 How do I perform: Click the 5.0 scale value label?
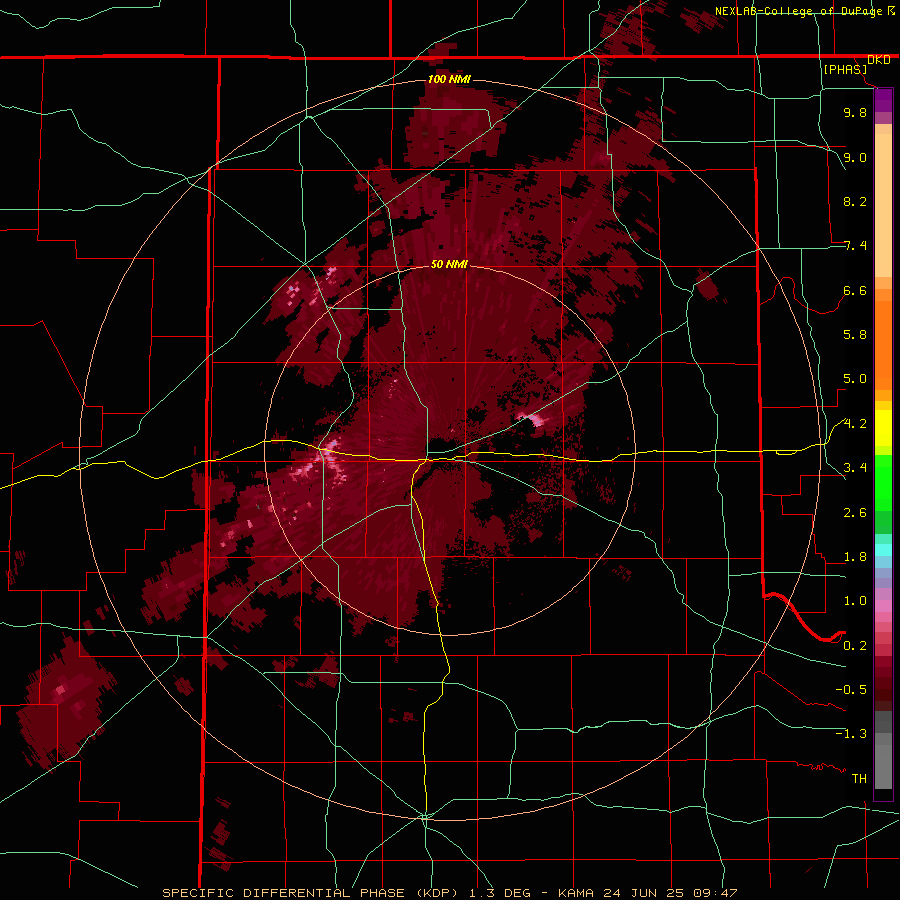tap(855, 379)
